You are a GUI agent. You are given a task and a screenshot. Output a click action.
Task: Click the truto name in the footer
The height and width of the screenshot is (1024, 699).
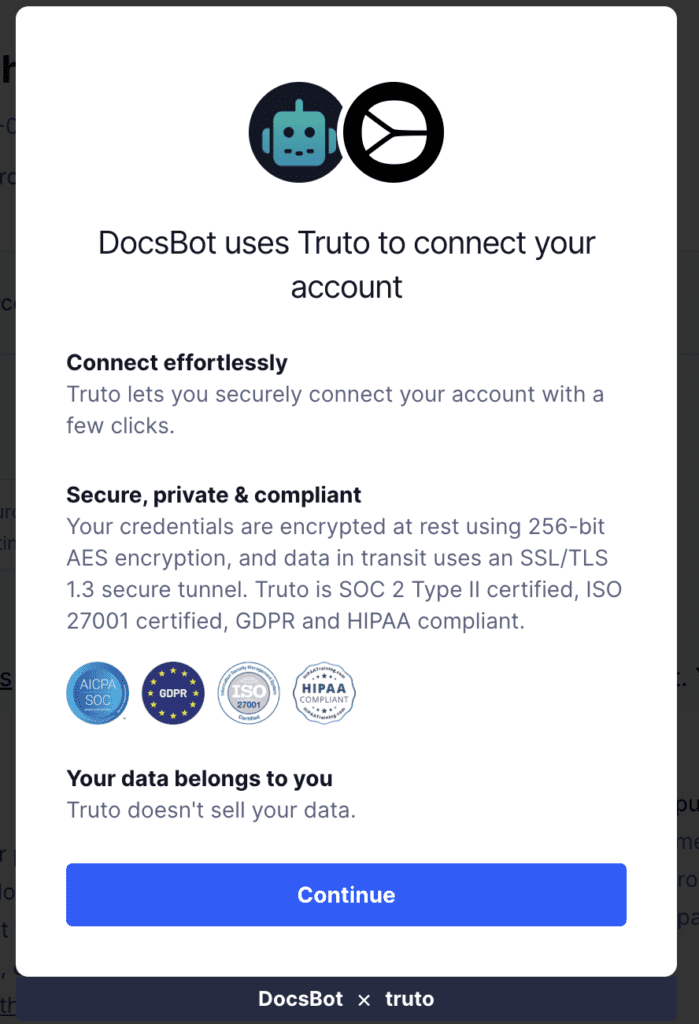coord(409,999)
